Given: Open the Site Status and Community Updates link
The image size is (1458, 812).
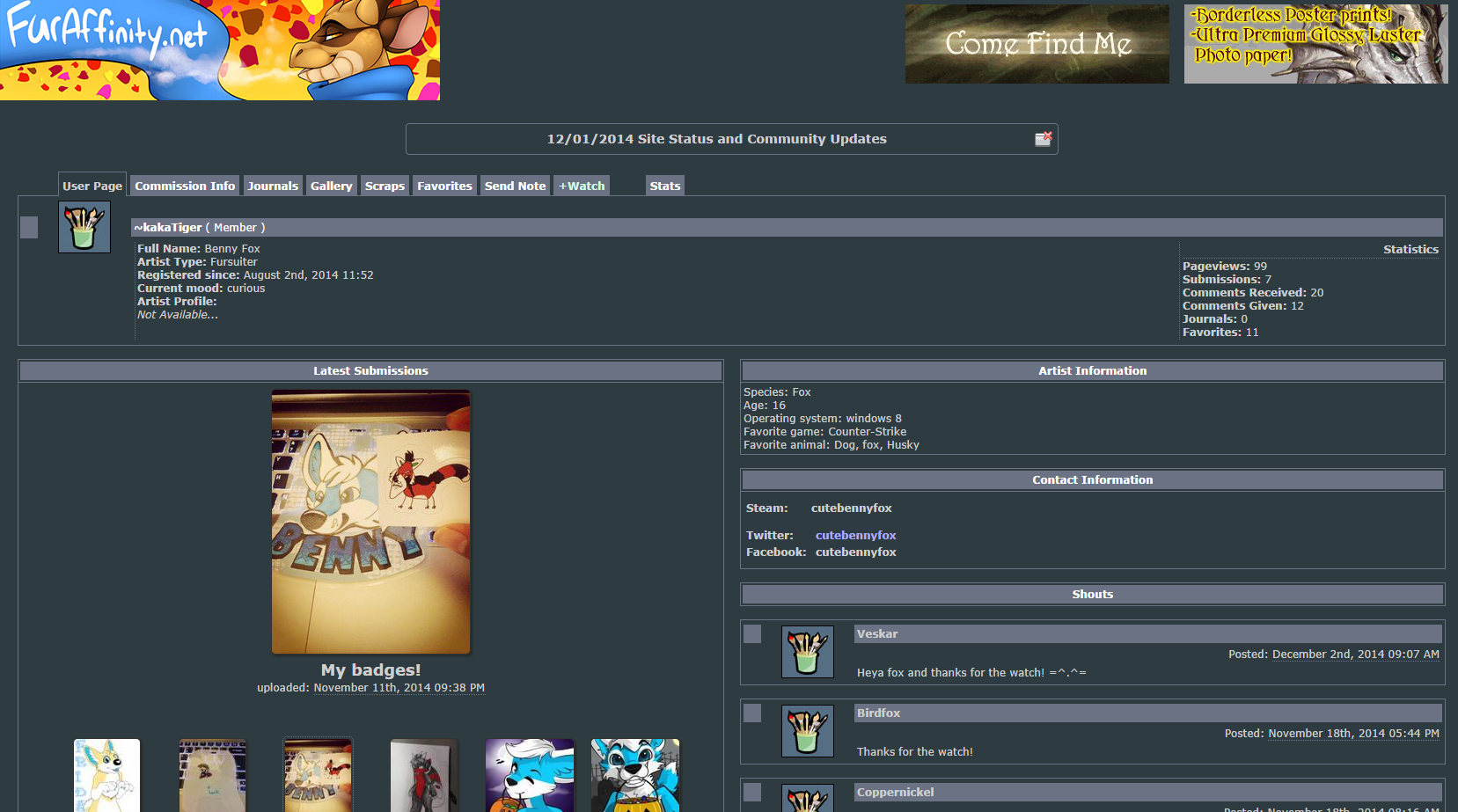Looking at the screenshot, I should click(716, 139).
